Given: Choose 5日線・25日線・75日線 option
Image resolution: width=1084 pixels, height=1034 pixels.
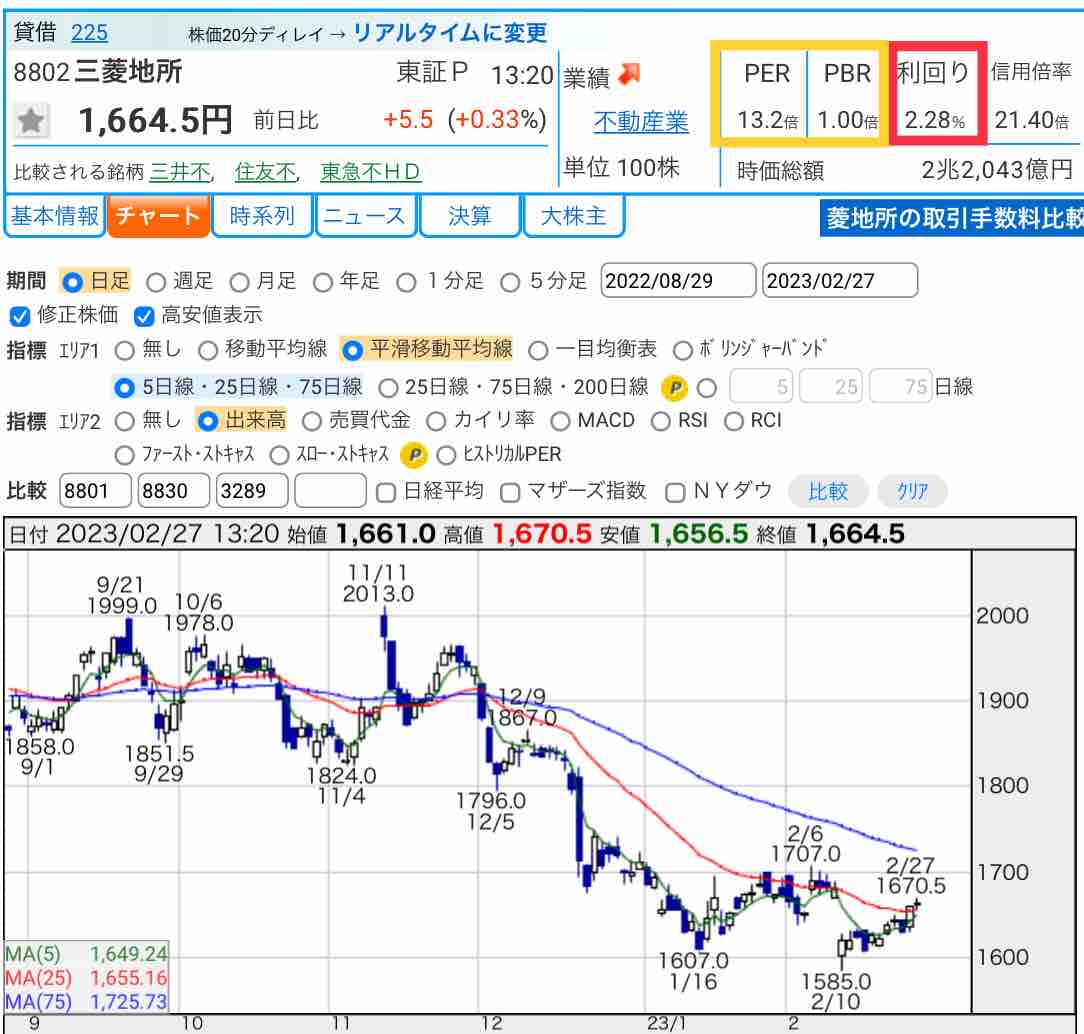Looking at the screenshot, I should 124,388.
